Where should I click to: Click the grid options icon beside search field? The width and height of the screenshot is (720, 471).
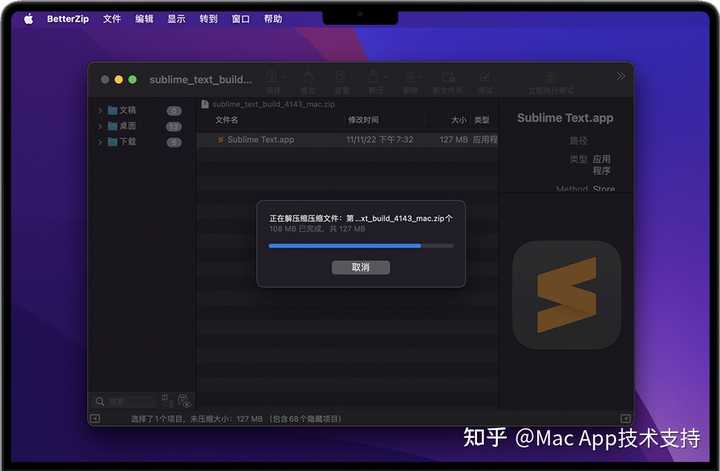pos(166,399)
